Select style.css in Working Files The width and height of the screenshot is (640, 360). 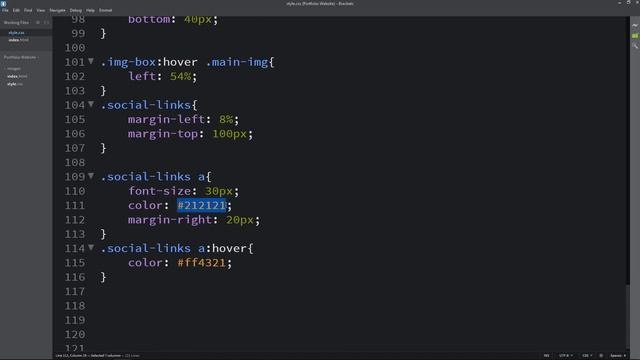16,33
